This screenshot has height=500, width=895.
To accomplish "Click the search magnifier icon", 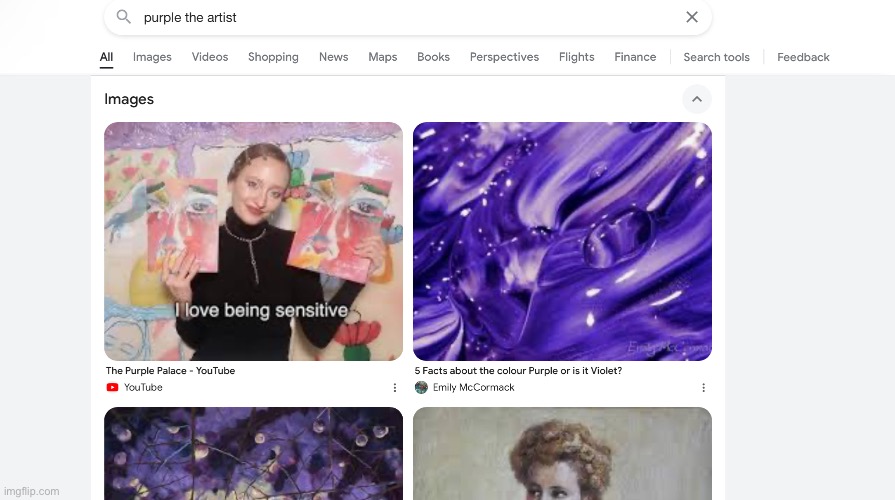I will coord(124,17).
